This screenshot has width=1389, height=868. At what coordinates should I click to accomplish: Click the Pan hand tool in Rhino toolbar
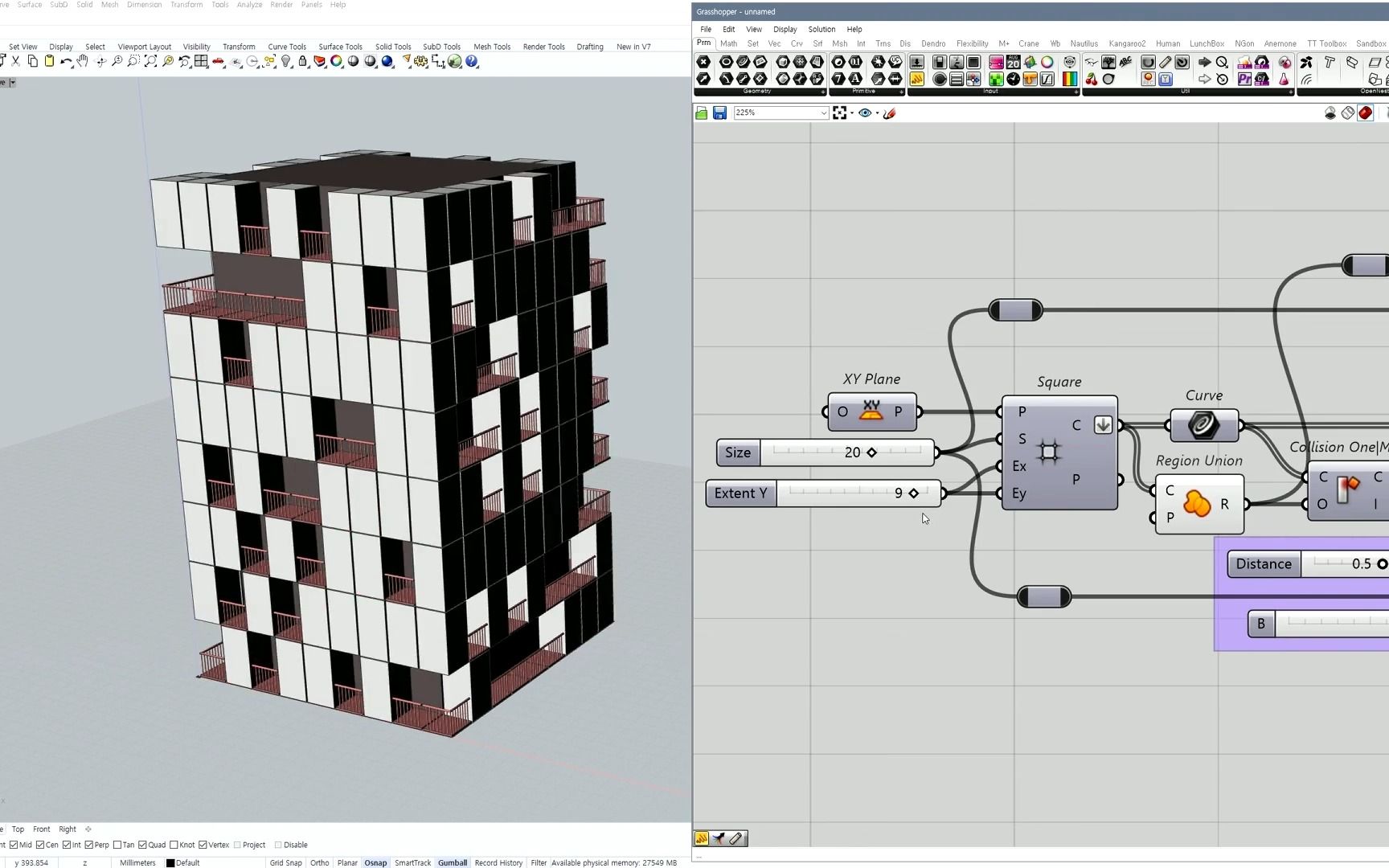(83, 62)
